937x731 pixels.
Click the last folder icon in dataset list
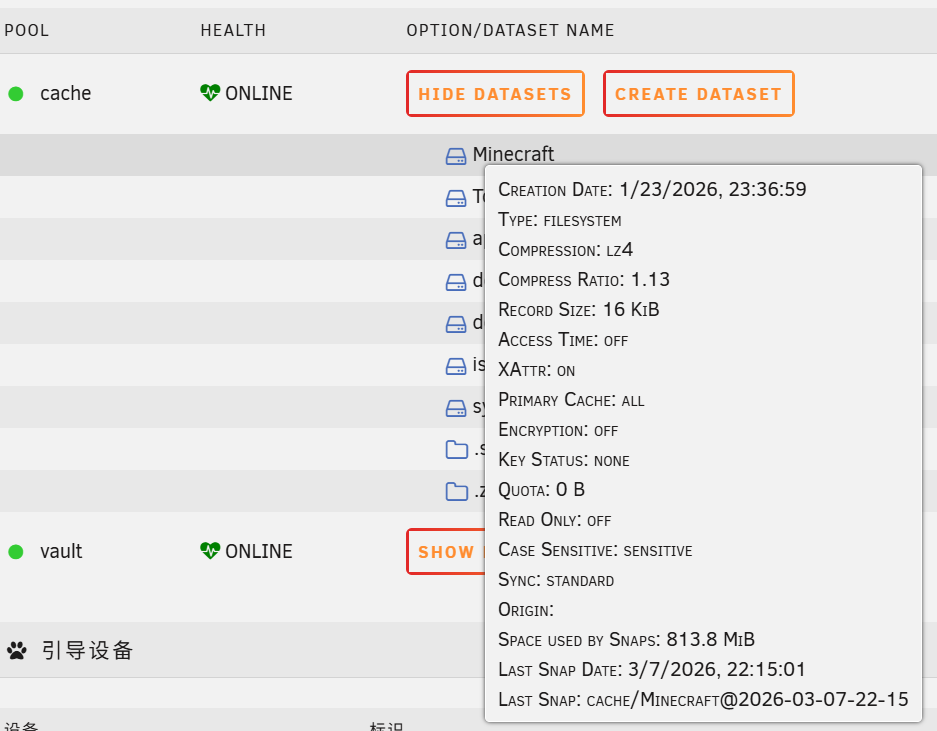pyautogui.click(x=457, y=491)
